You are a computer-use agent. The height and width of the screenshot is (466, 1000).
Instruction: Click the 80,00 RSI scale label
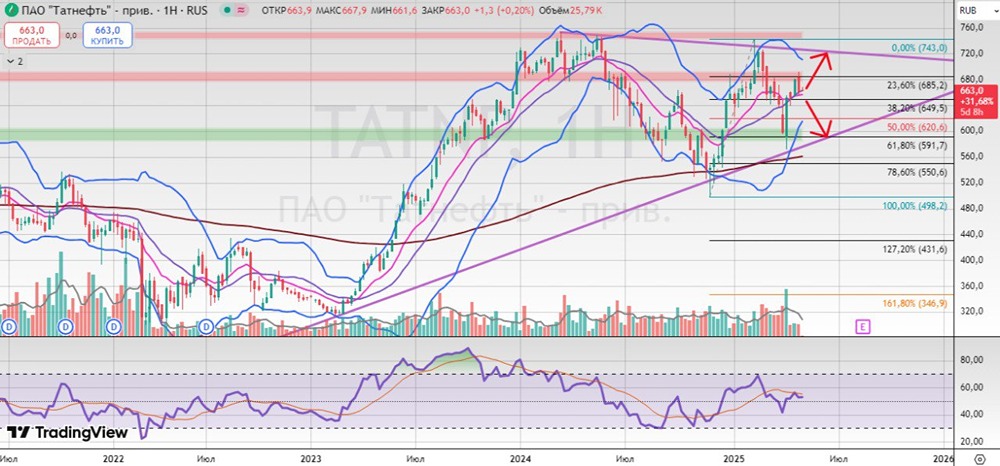pyautogui.click(x=972, y=361)
